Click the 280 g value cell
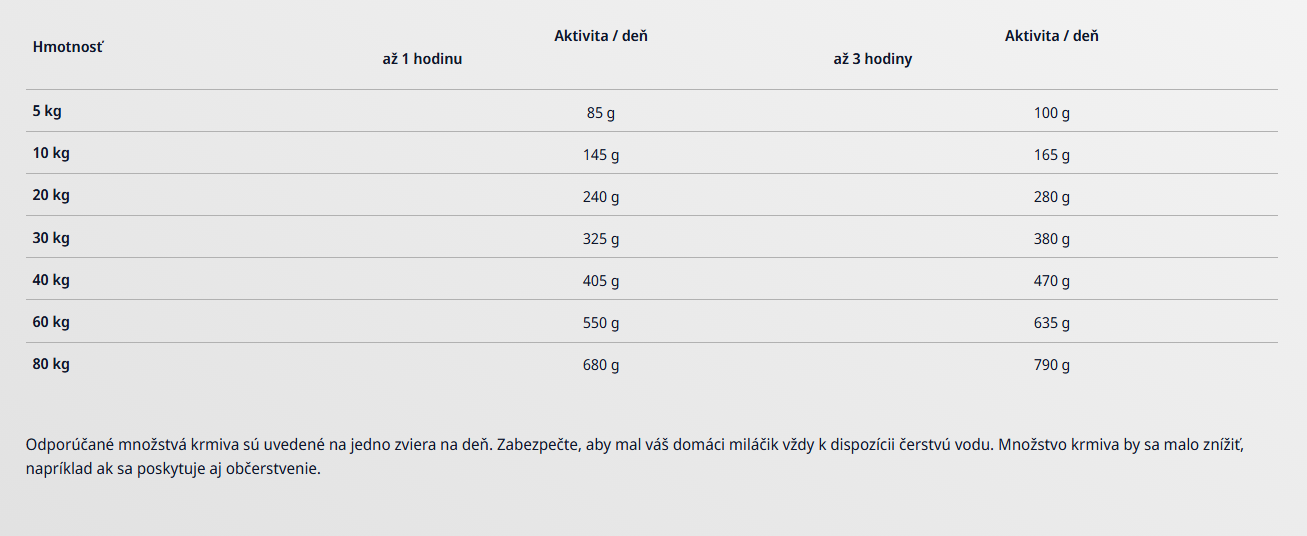 pos(1052,197)
